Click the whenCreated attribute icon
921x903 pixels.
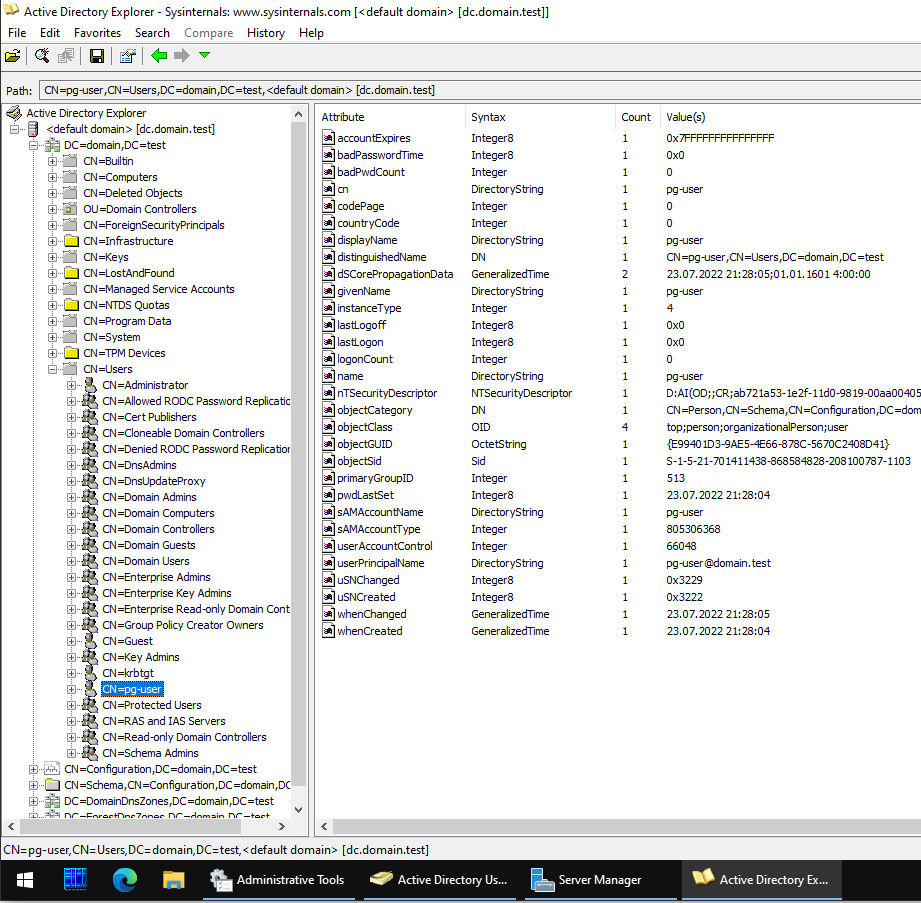(328, 631)
